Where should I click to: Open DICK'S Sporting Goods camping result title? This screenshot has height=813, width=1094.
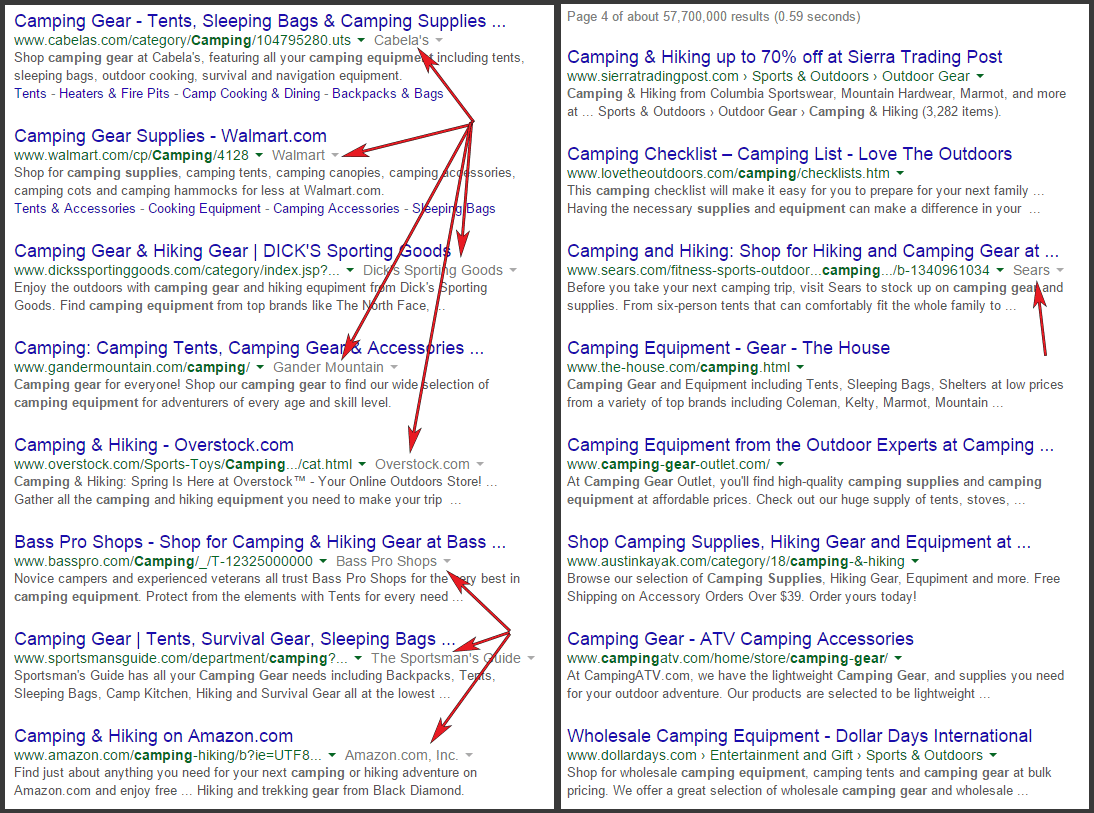click(232, 251)
